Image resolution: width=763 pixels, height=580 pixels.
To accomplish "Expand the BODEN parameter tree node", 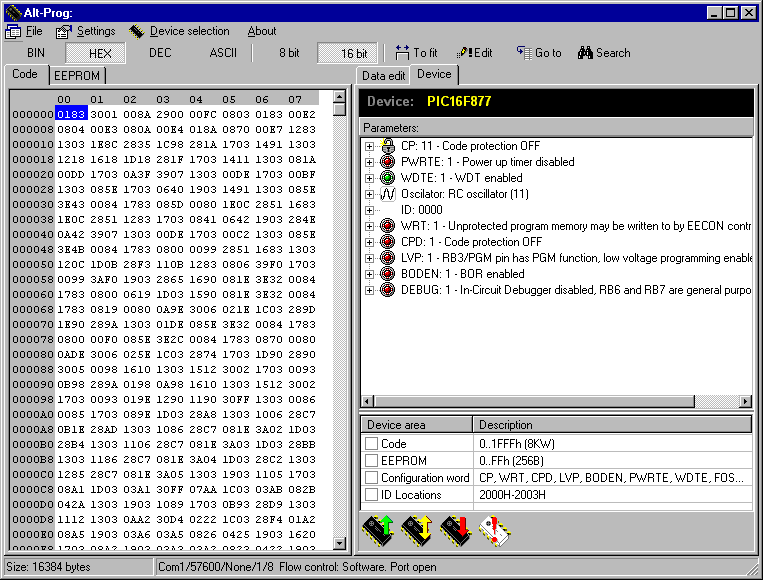I will point(369,274).
